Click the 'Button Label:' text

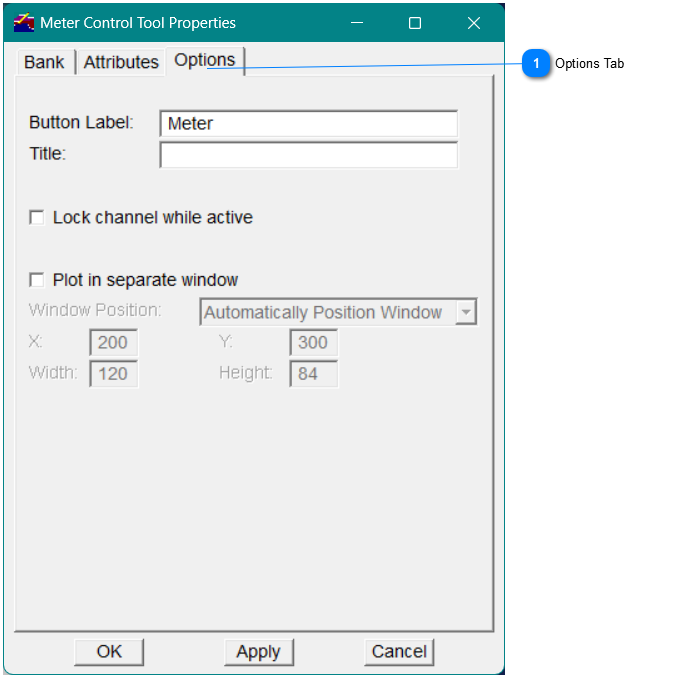(81, 122)
